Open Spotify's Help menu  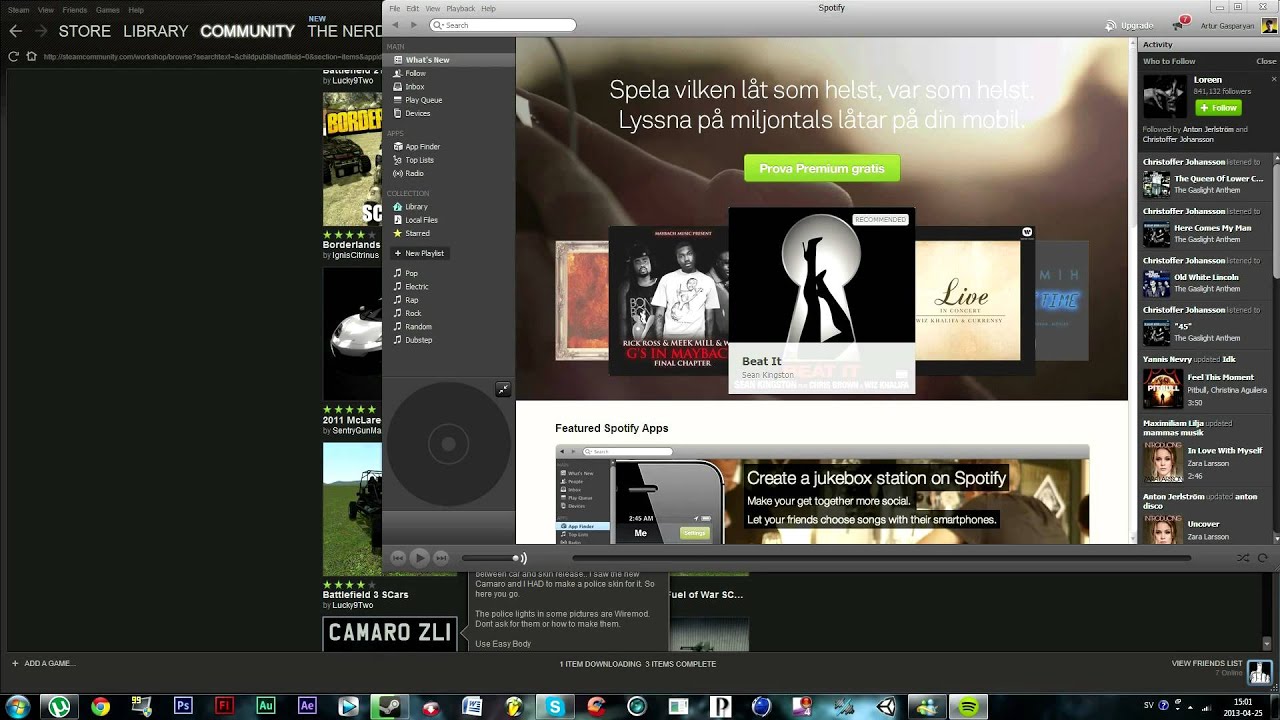pos(488,8)
